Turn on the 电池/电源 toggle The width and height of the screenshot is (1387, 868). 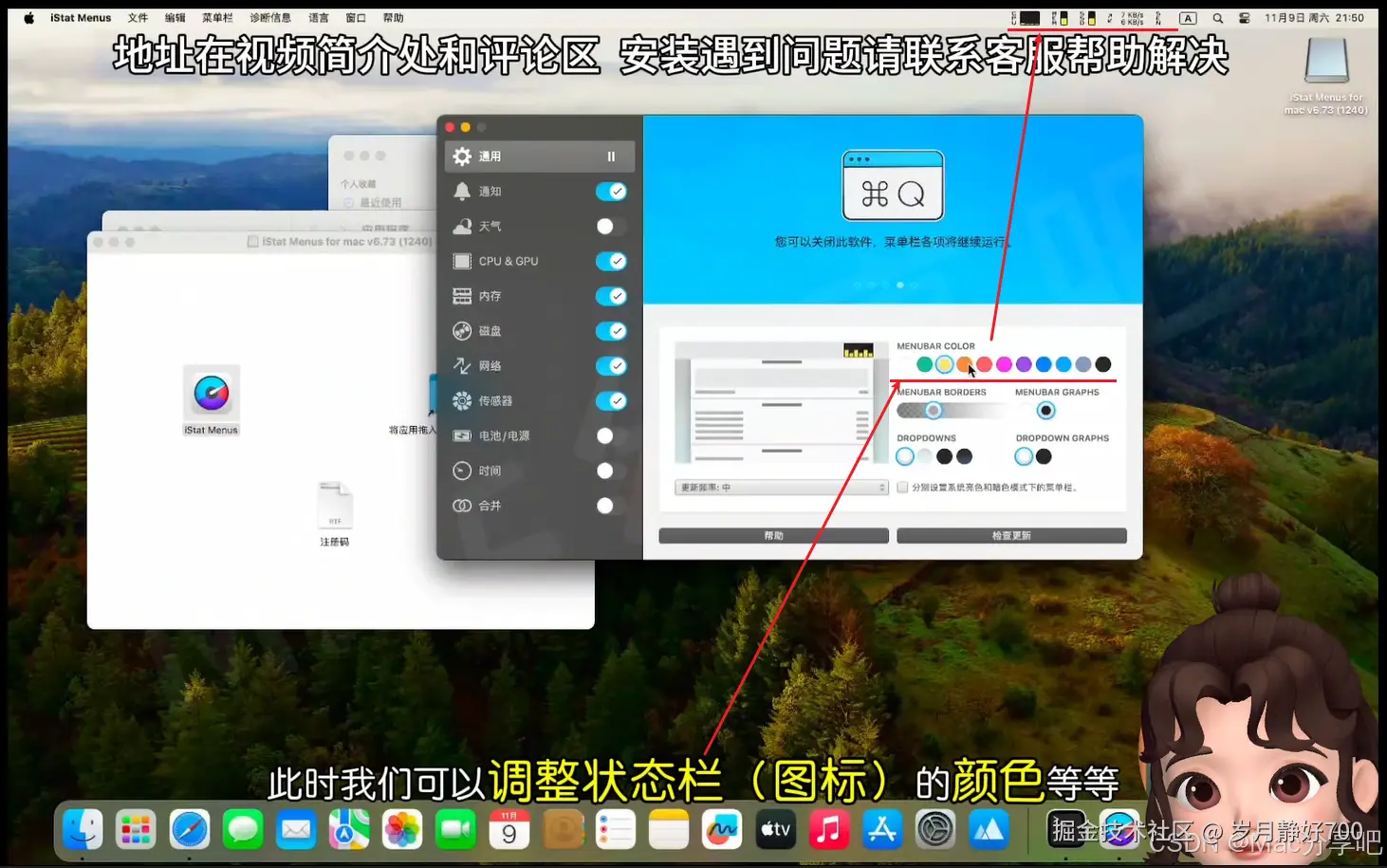(x=605, y=435)
